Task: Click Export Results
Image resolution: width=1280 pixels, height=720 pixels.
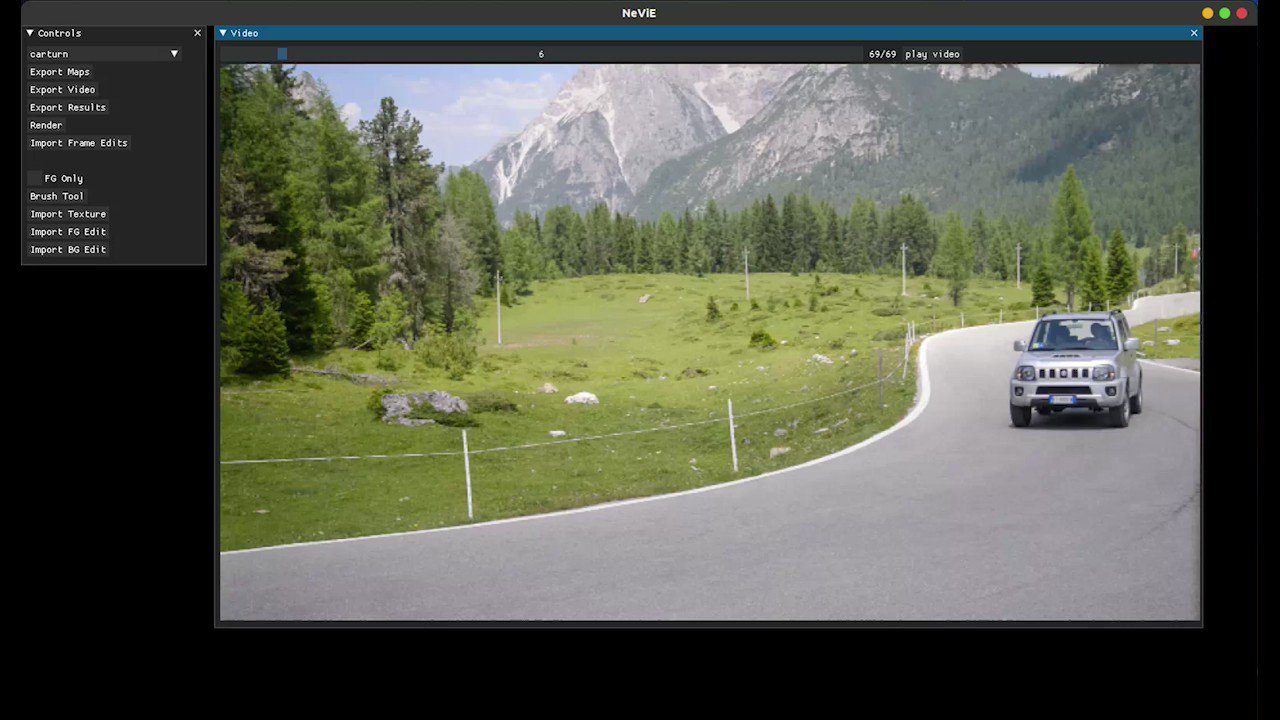Action: click(67, 107)
